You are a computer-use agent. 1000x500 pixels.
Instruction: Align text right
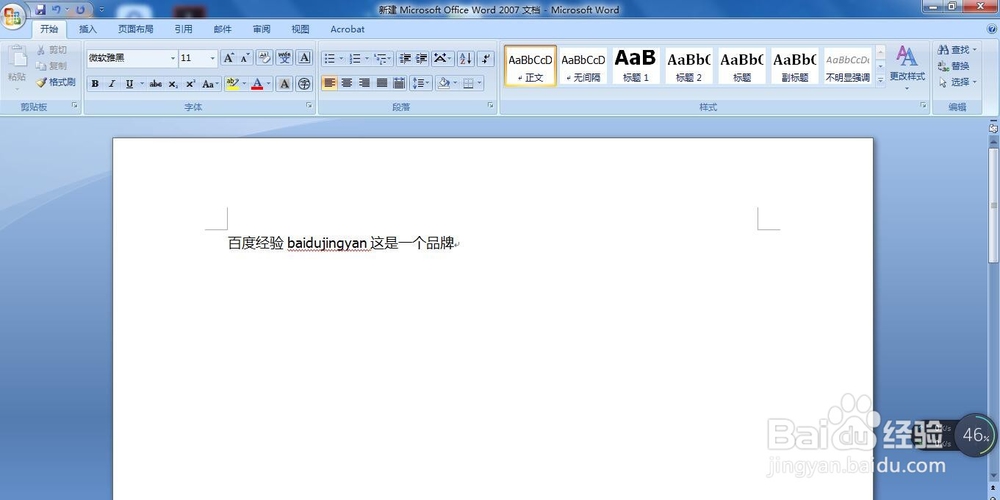pos(364,83)
